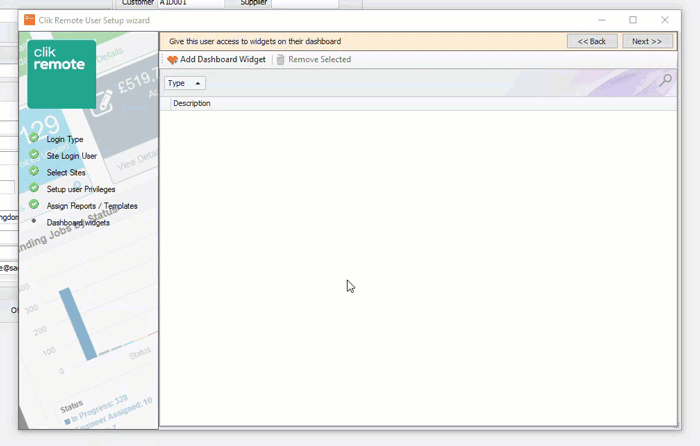Click the Select Sites check icon

coord(34,171)
